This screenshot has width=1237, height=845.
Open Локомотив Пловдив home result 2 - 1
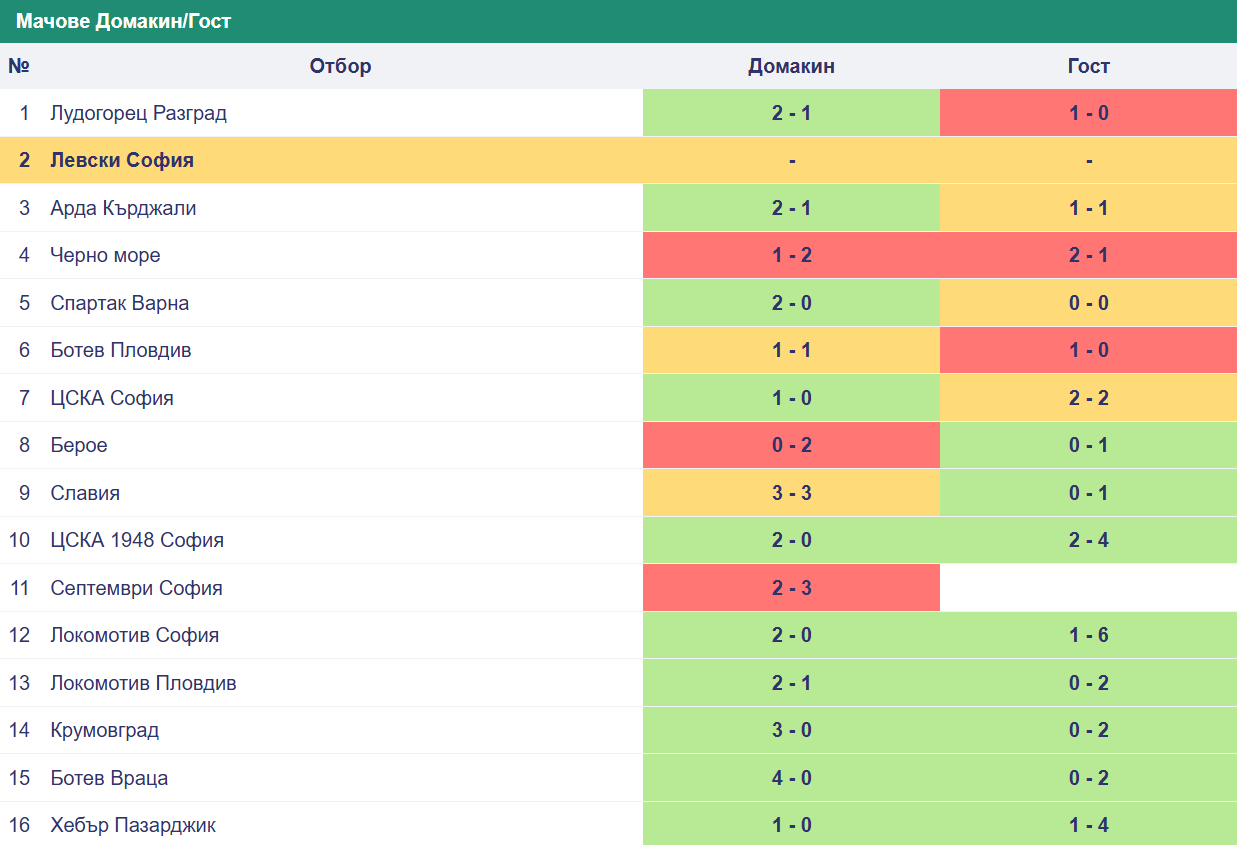pos(791,683)
